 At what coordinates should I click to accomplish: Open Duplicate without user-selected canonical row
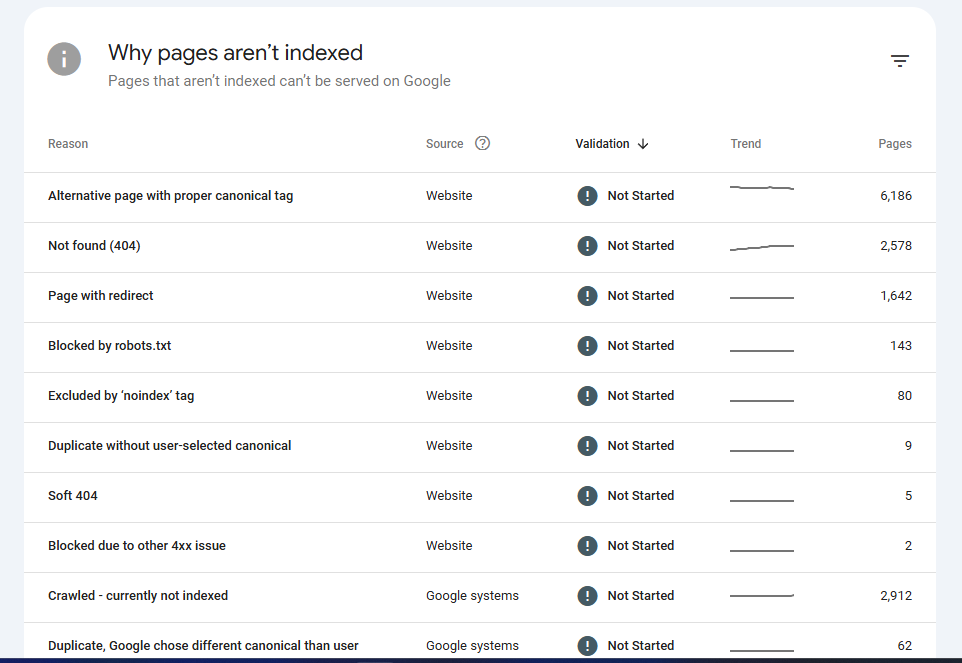coord(480,445)
